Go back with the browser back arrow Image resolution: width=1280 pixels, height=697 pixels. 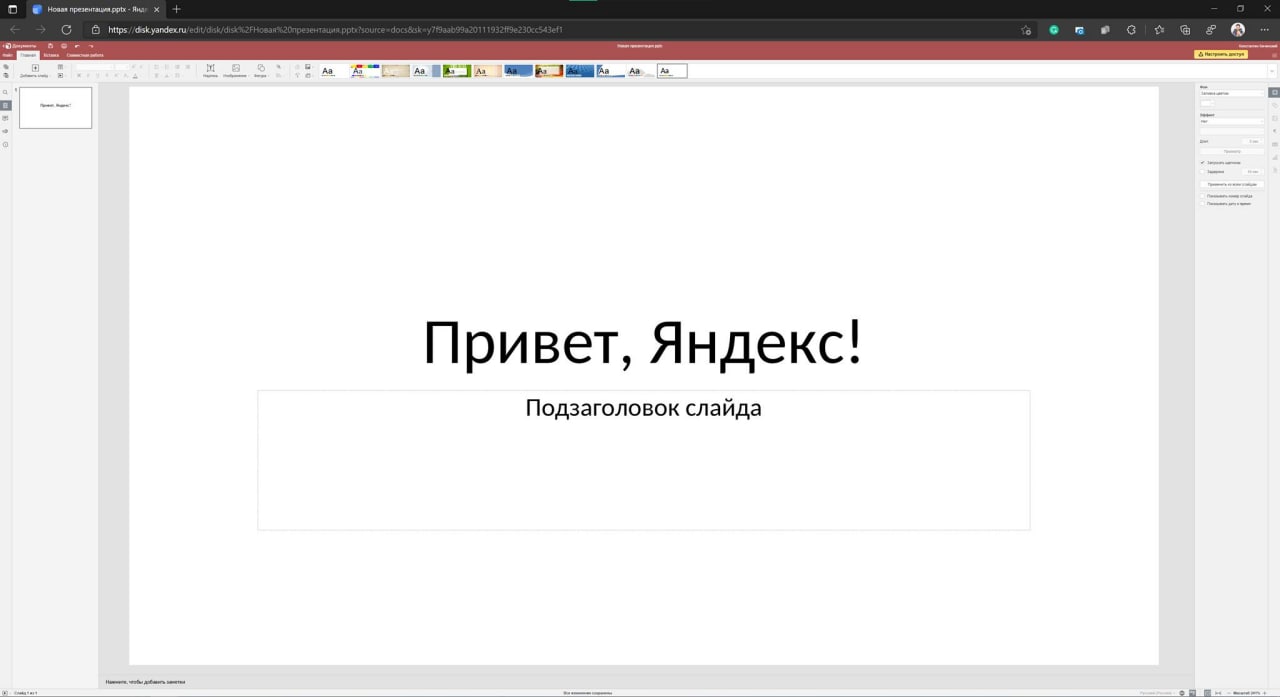[x=15, y=30]
